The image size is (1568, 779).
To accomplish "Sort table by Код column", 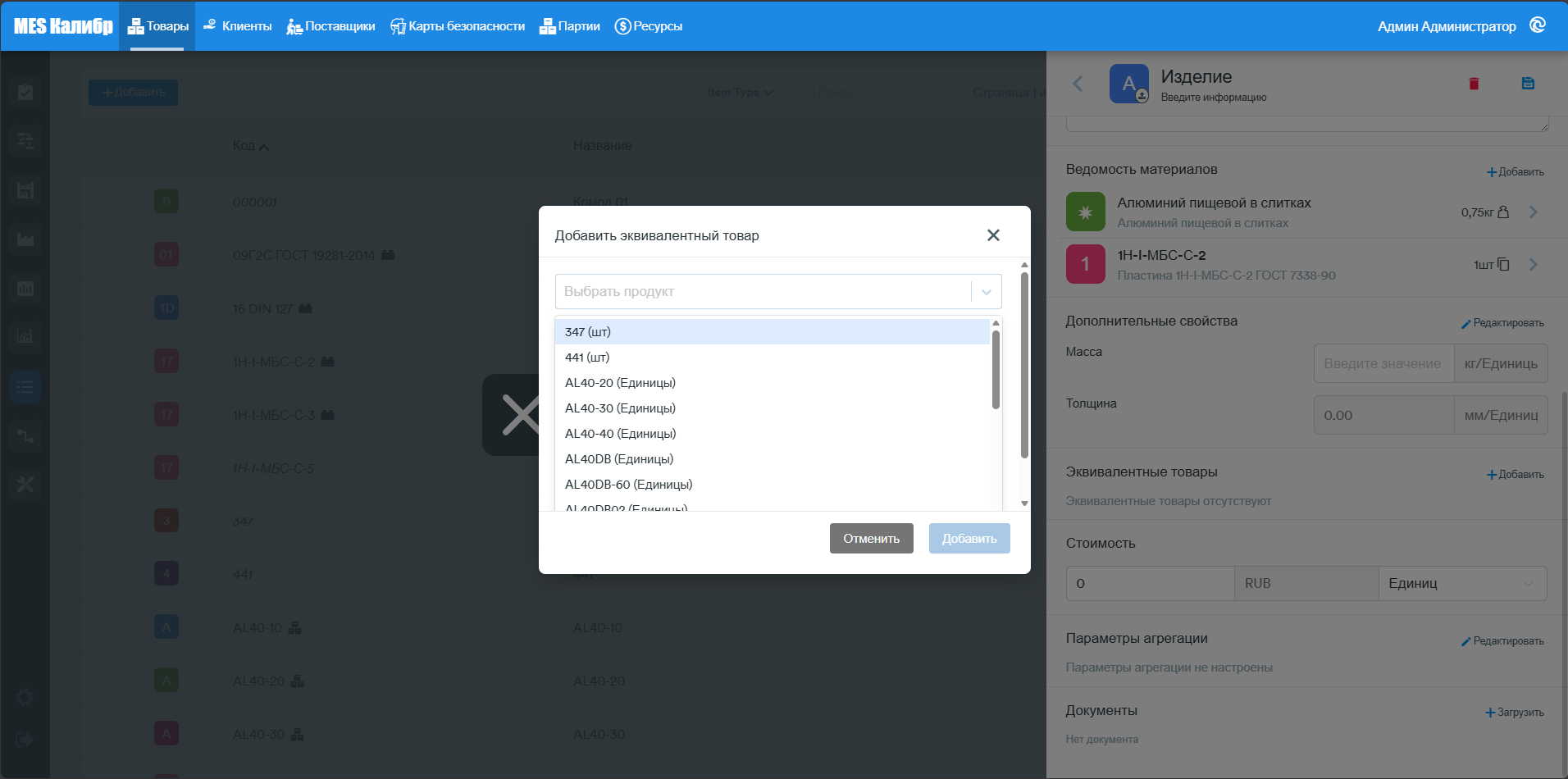I will (250, 145).
